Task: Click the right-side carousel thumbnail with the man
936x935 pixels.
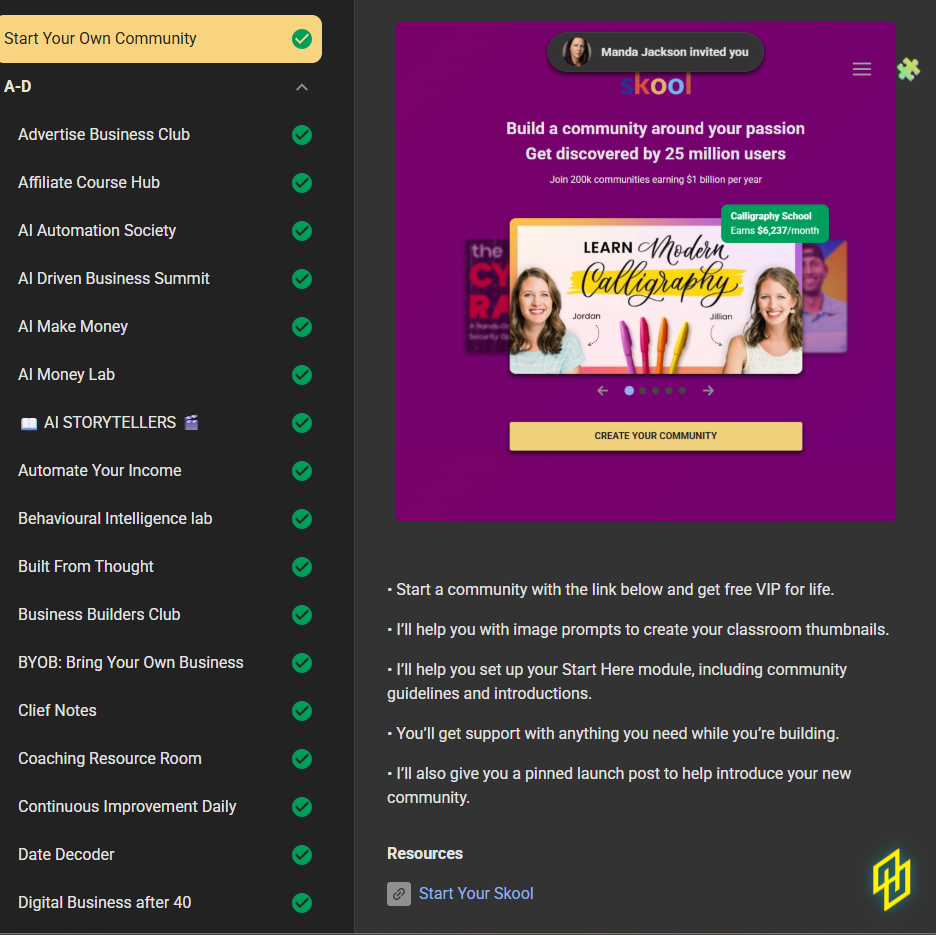Action: tap(825, 297)
